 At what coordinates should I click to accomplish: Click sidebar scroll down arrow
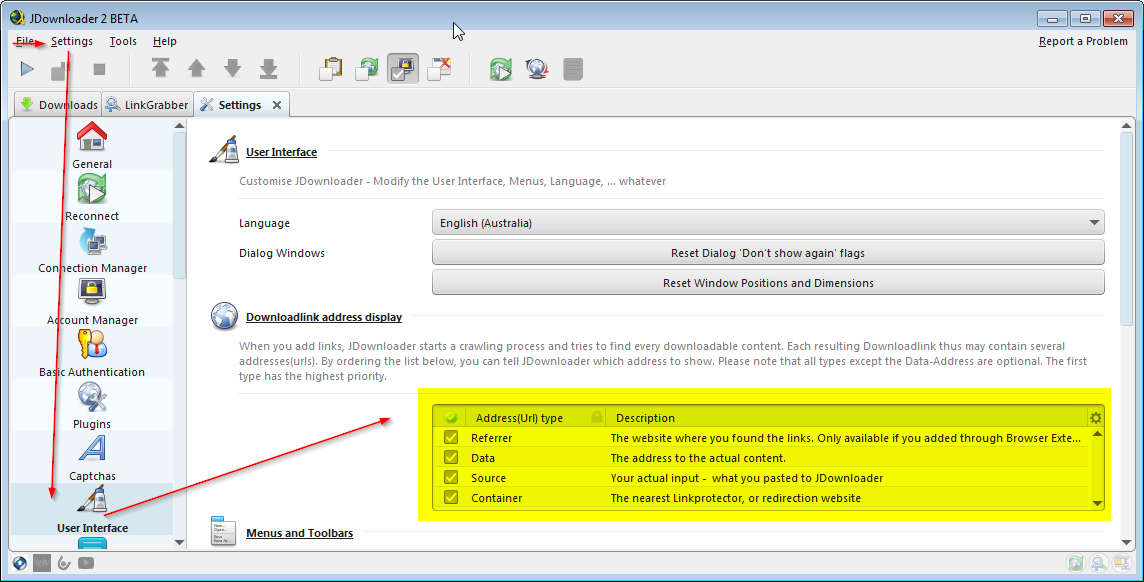[x=179, y=542]
